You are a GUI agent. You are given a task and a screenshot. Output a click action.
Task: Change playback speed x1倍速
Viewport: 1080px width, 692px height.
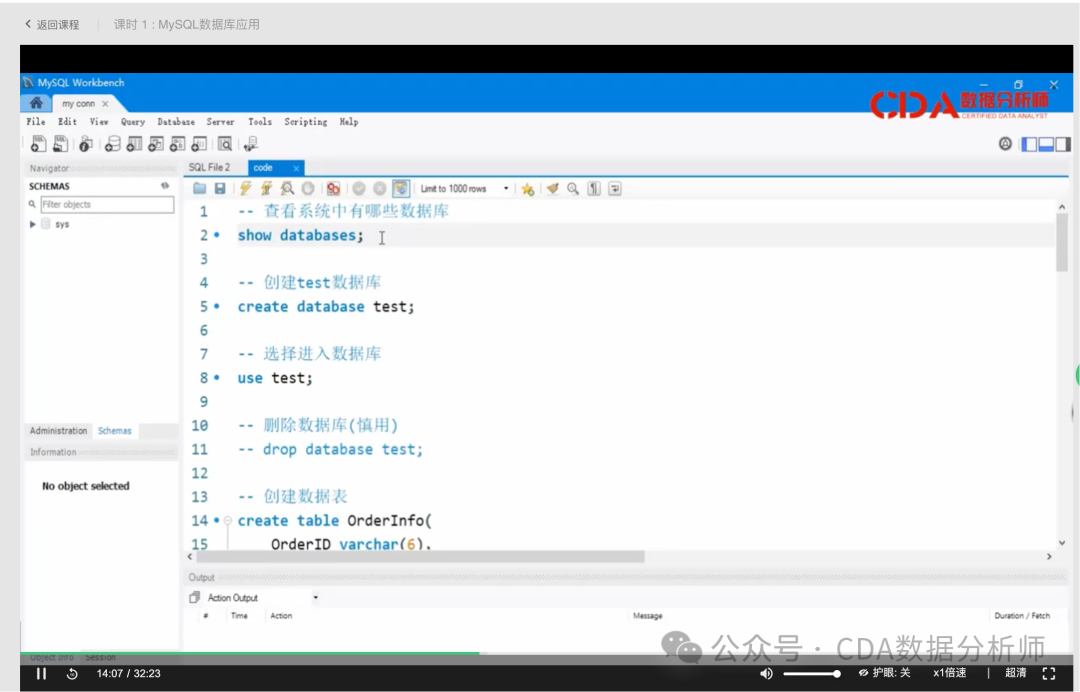pyautogui.click(x=949, y=673)
